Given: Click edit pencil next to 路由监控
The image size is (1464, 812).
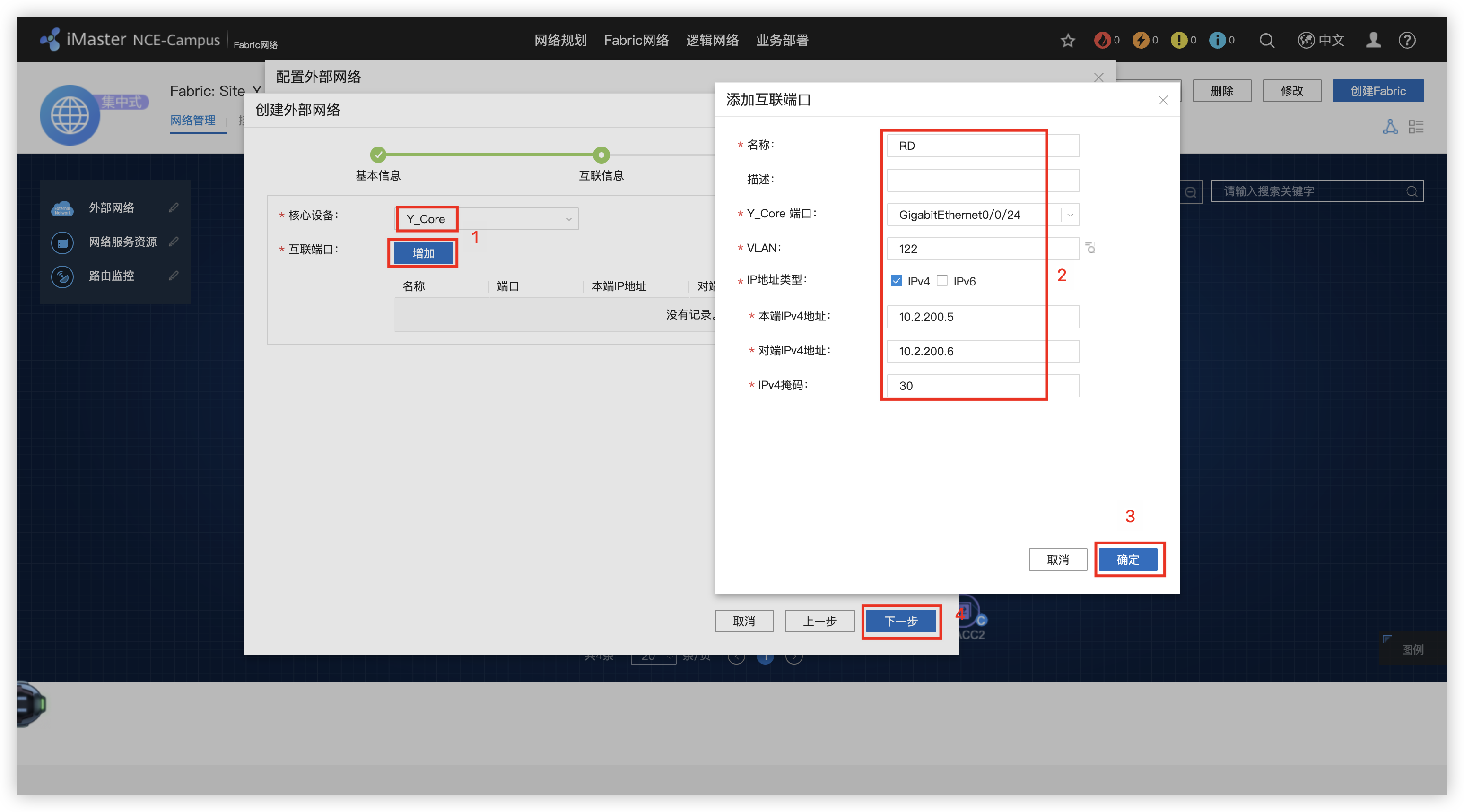Looking at the screenshot, I should pos(174,276).
